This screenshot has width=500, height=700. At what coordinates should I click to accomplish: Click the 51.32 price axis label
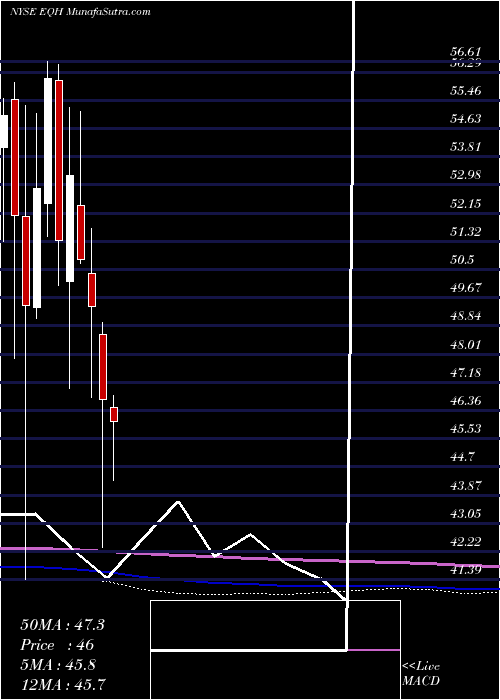click(x=465, y=231)
